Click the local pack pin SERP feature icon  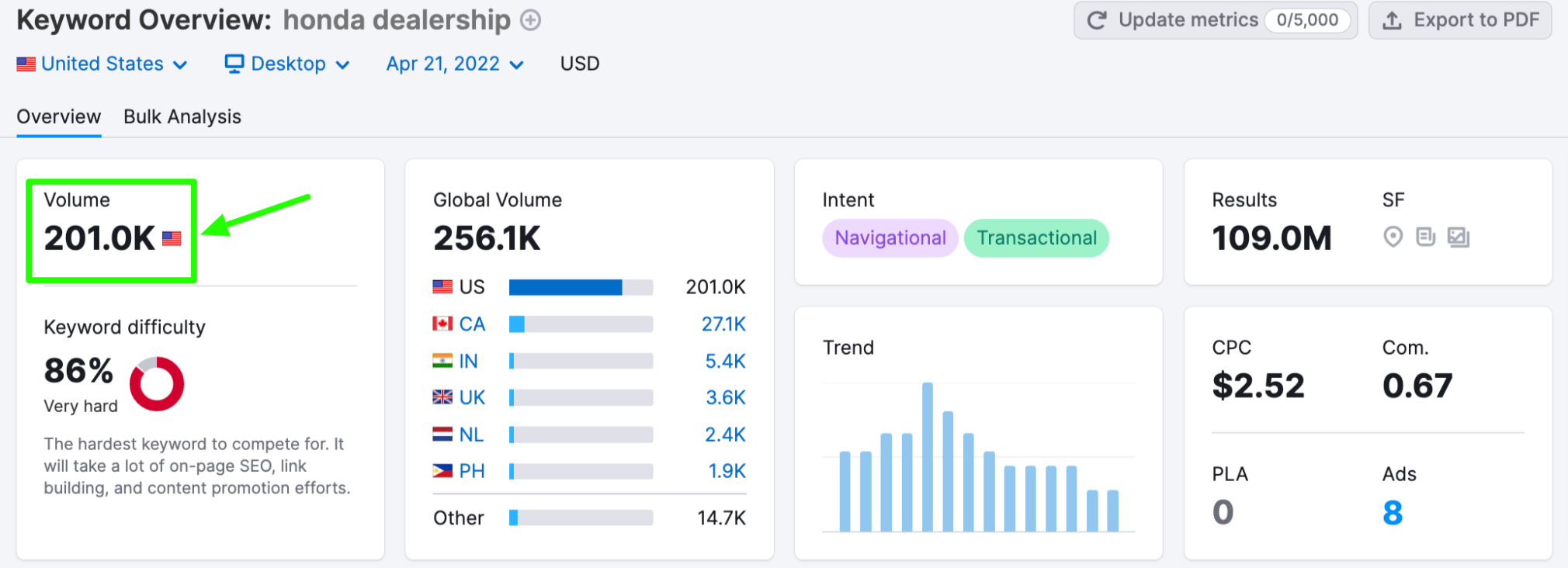1393,237
